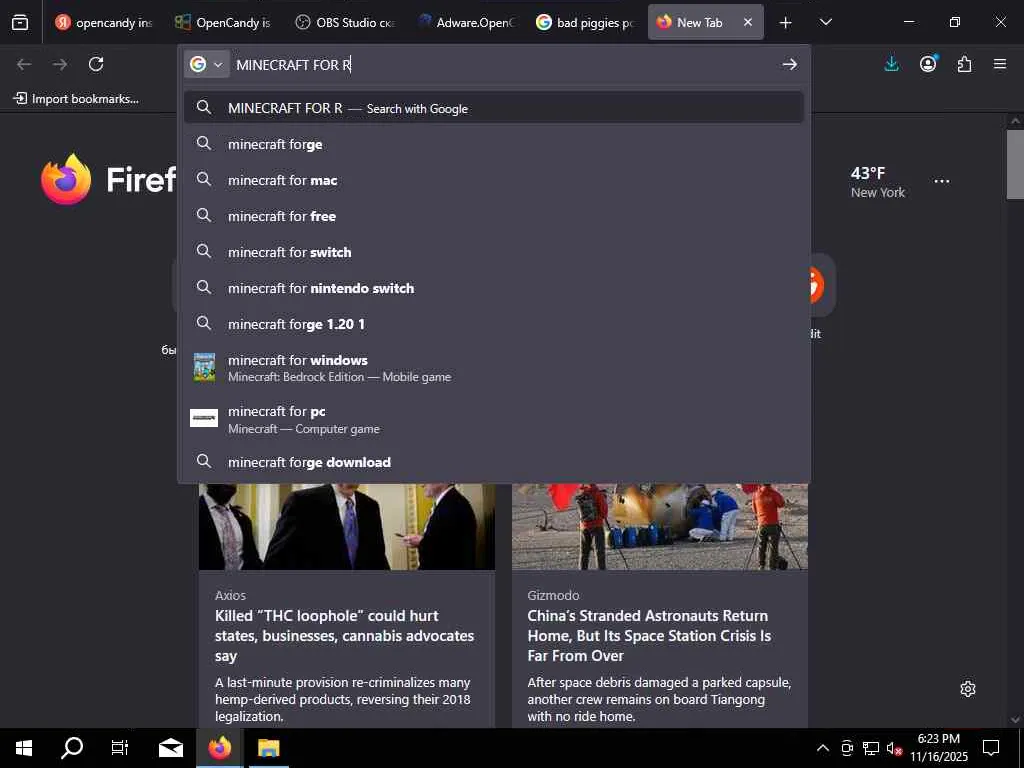Expand the list all tabs chevron
Viewport: 1024px width, 768px height.
(x=825, y=22)
